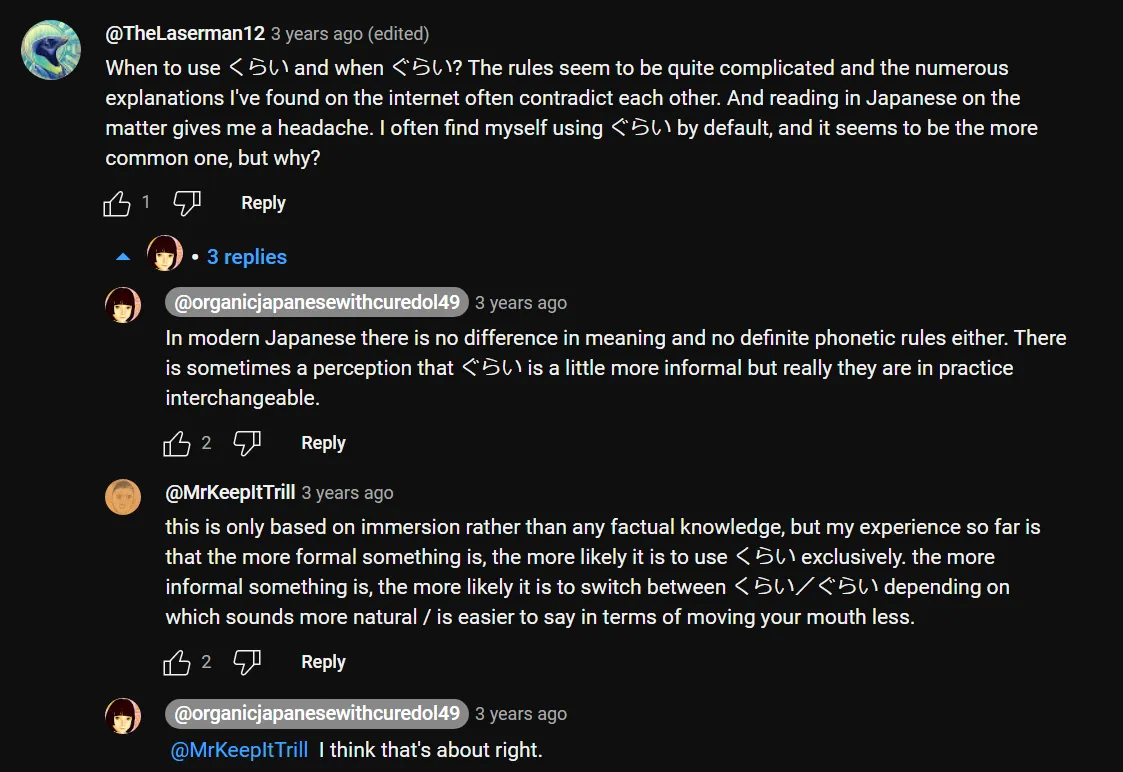Open first @organicjapanesewithcuredol49 author badge
This screenshot has height=772, width=1123.
click(316, 302)
